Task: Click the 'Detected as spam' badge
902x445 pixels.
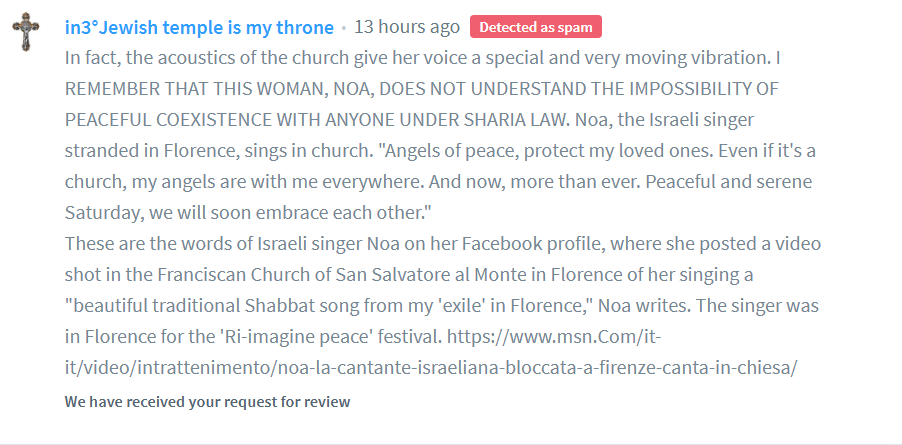Action: coord(536,27)
